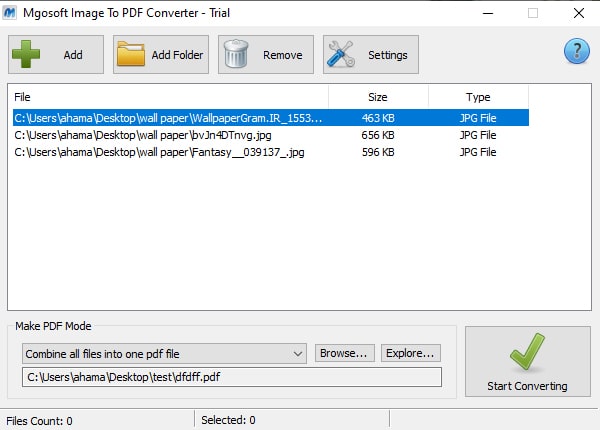600x430 pixels.
Task: Click the Explore... button
Action: point(411,353)
